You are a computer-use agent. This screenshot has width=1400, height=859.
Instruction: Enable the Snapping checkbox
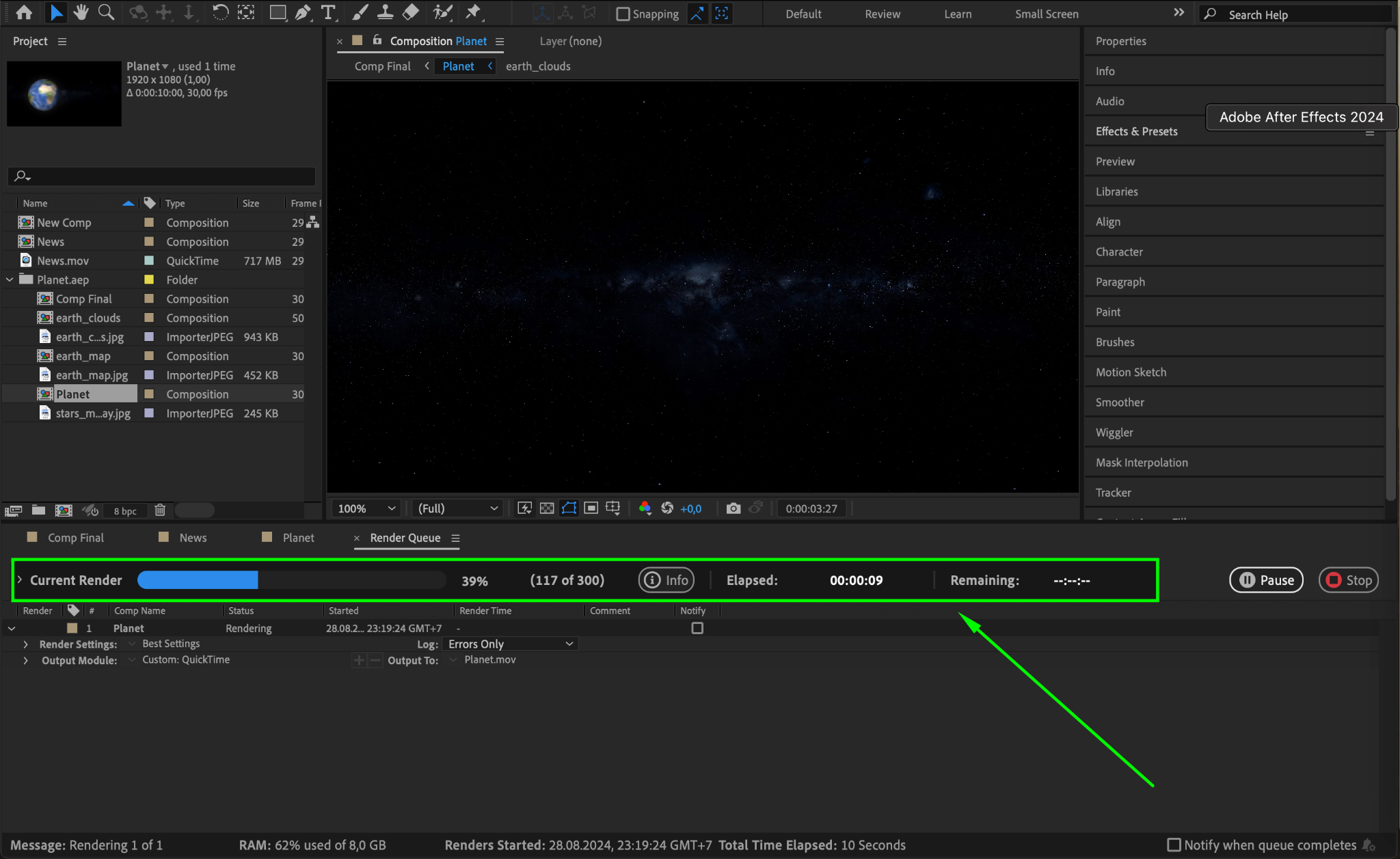click(623, 14)
